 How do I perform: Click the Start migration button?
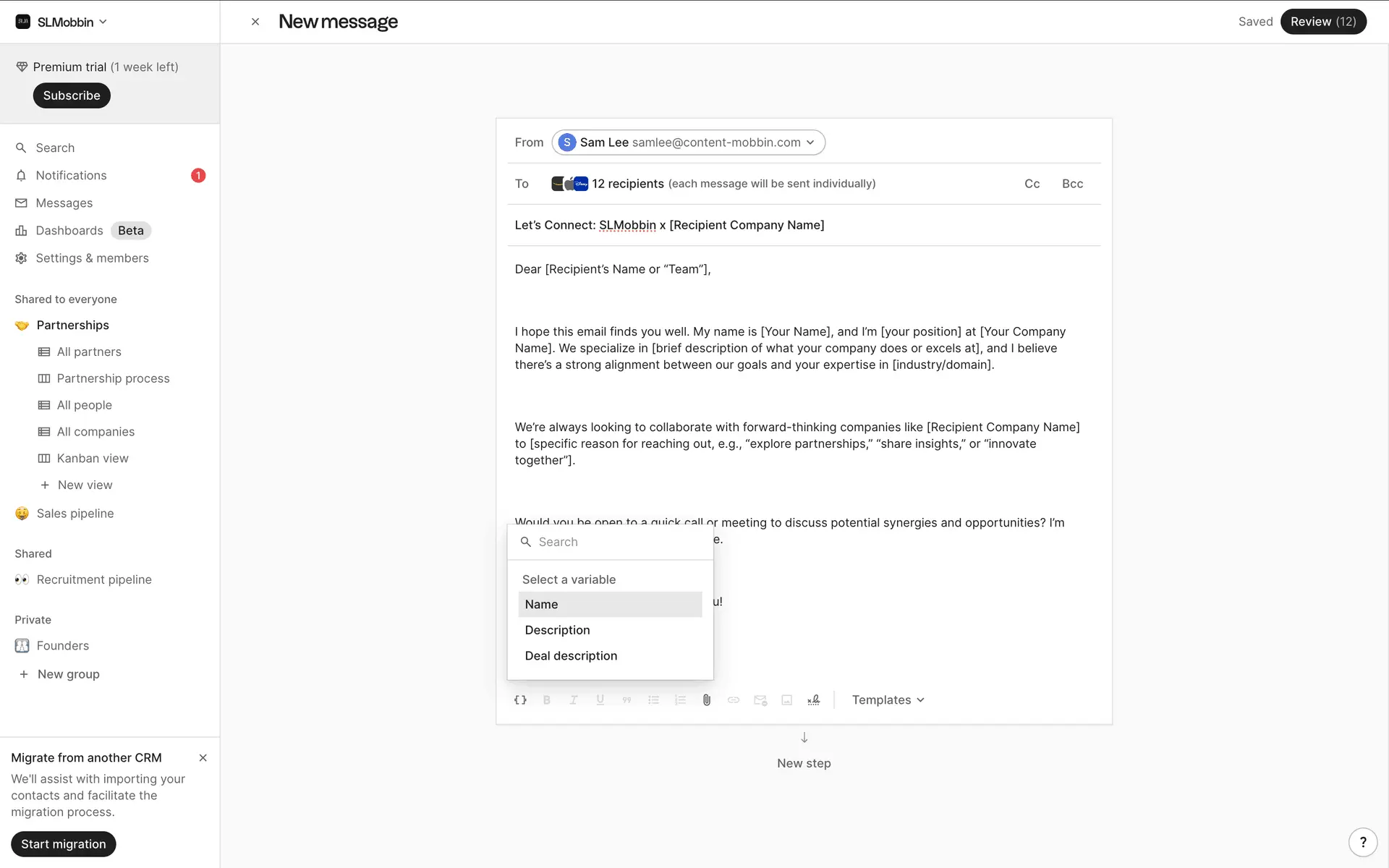pos(64,843)
